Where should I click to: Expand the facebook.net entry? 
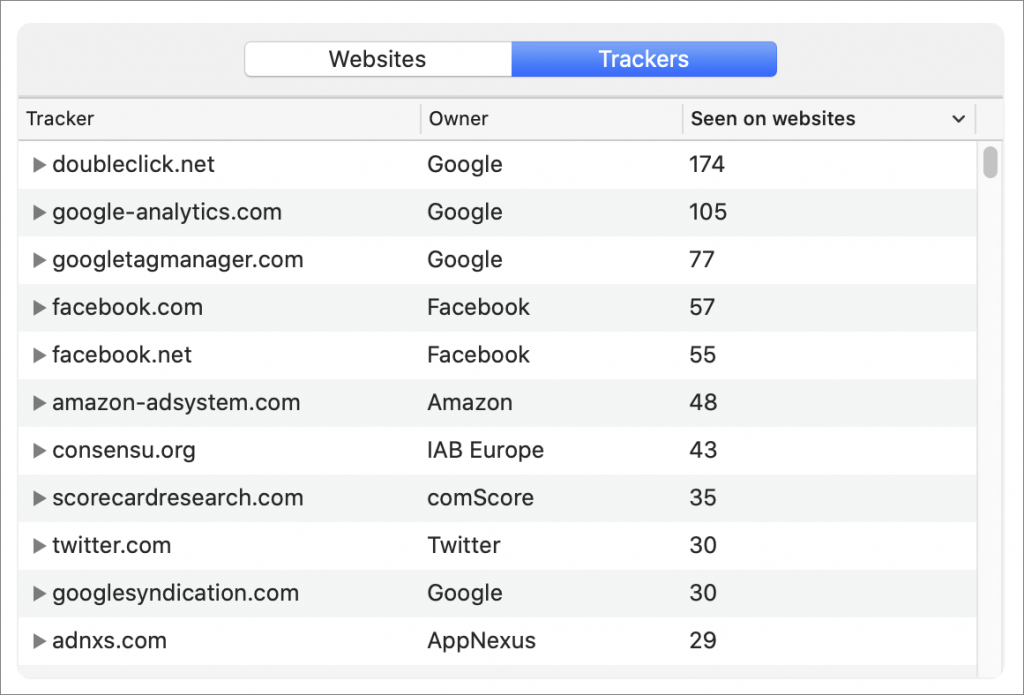point(39,354)
